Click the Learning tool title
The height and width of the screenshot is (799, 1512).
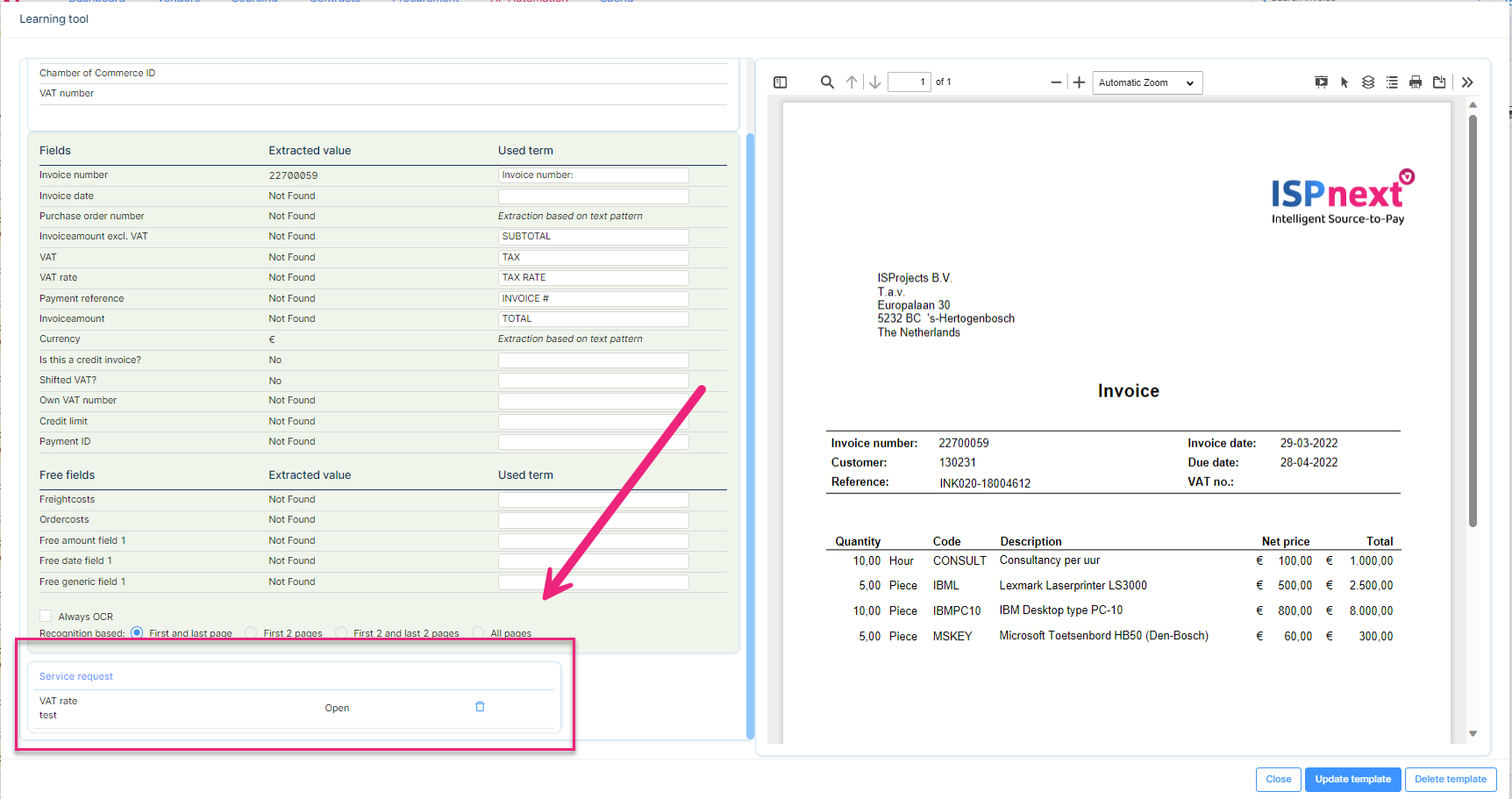click(54, 19)
